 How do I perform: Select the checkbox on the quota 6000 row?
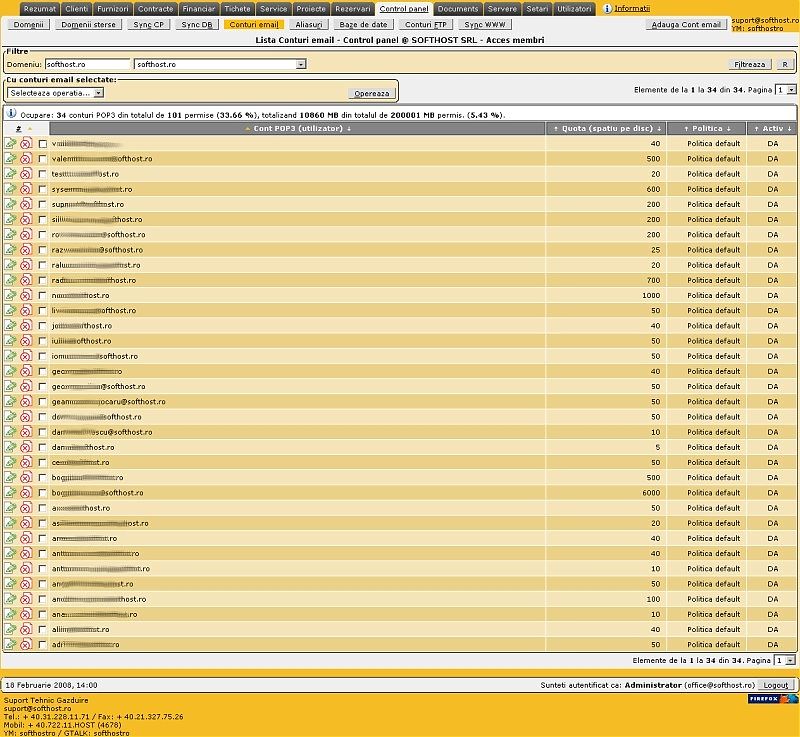pos(42,493)
